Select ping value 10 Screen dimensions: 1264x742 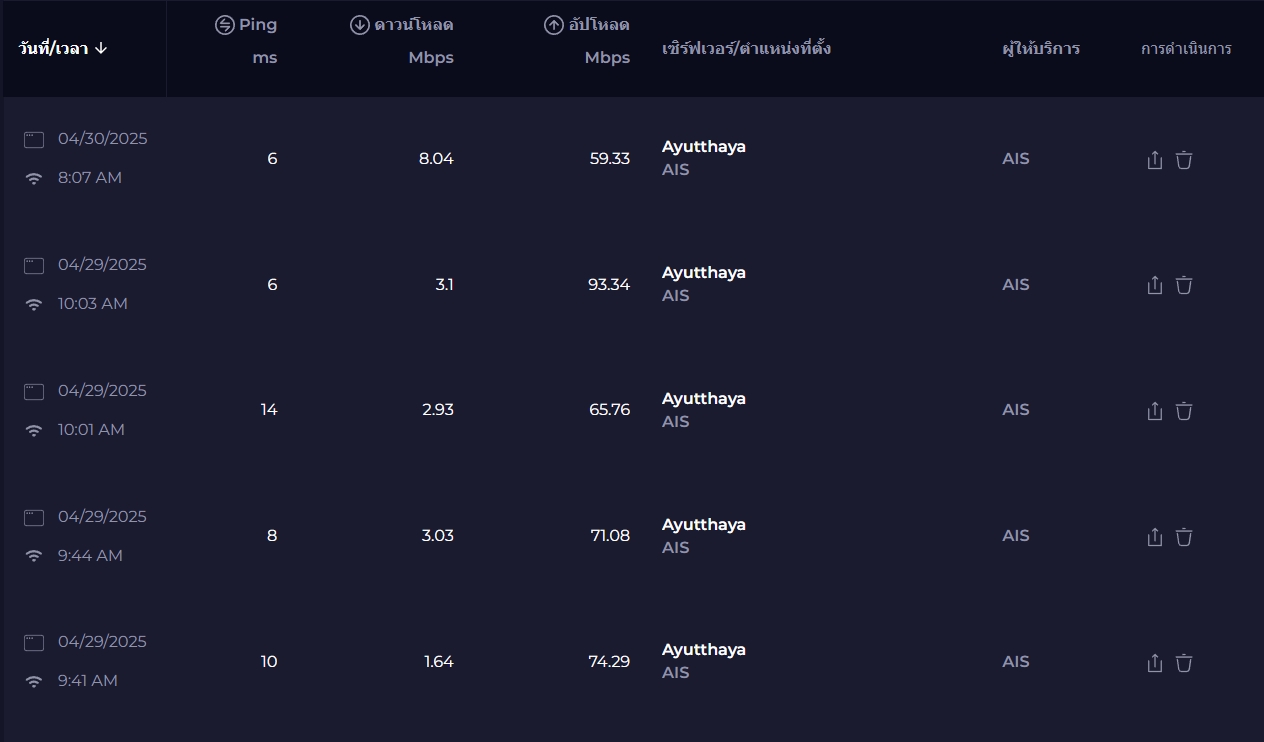click(x=269, y=662)
